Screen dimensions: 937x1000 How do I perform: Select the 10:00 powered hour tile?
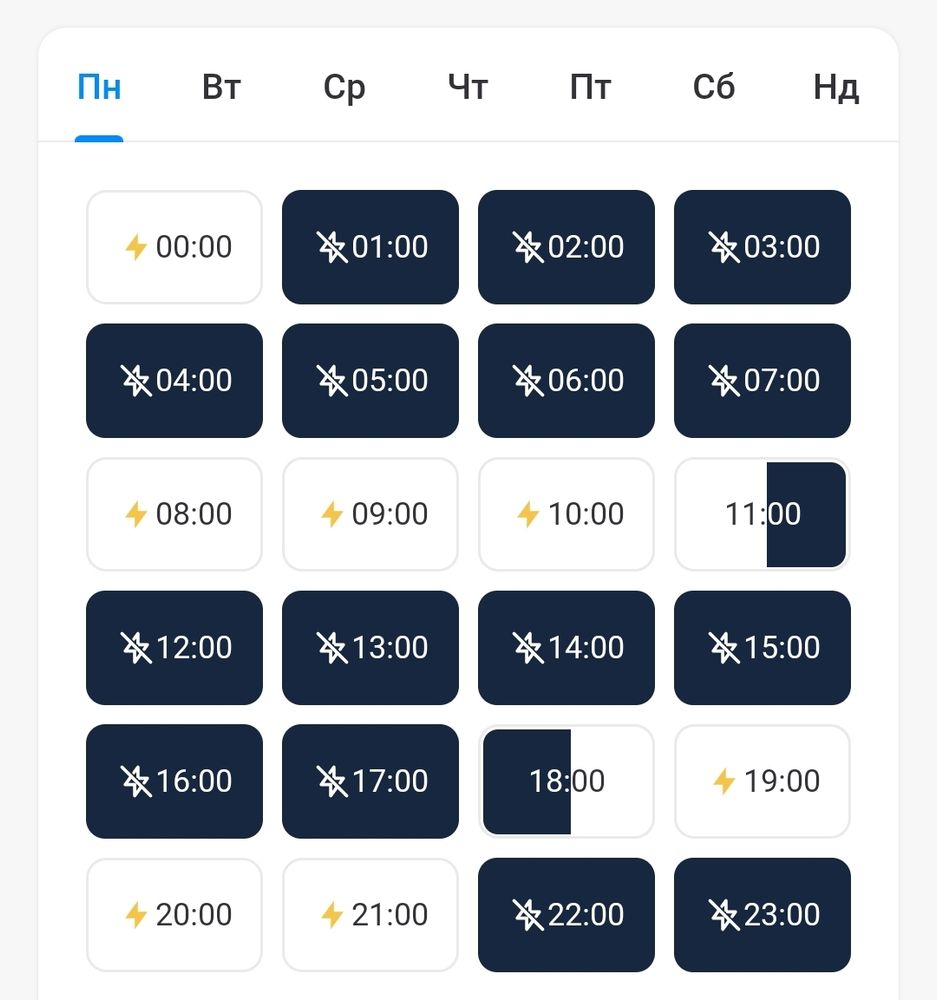click(566, 514)
